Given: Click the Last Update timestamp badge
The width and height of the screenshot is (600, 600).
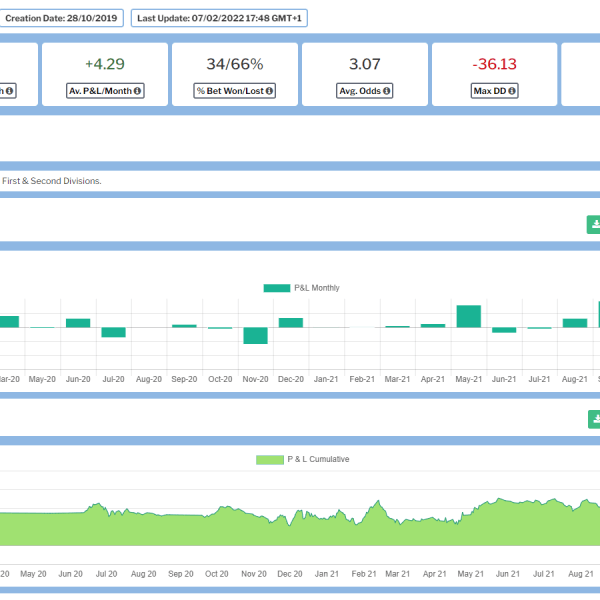Looking at the screenshot, I should (x=219, y=18).
